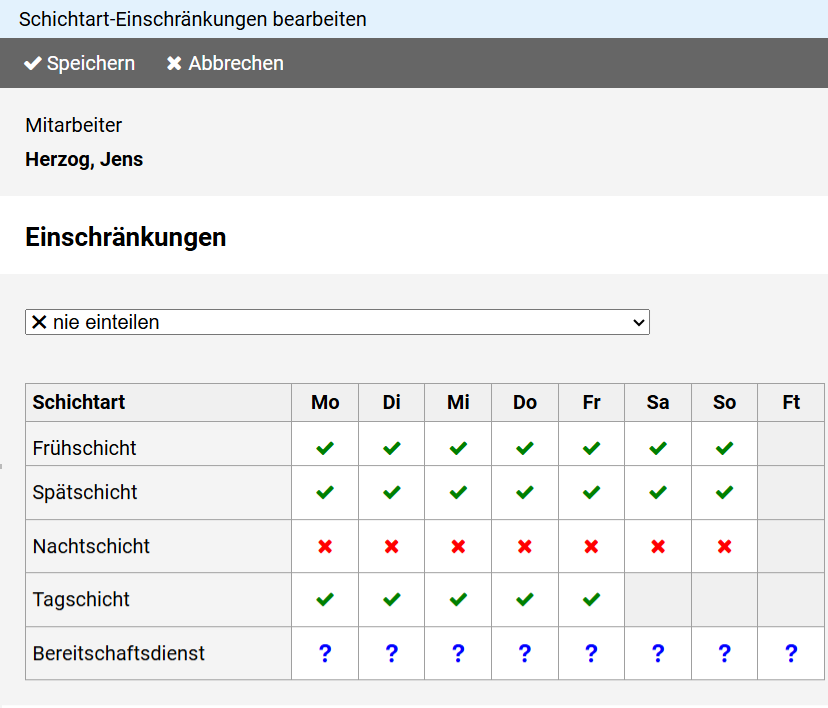Click the Mo column header

click(325, 402)
